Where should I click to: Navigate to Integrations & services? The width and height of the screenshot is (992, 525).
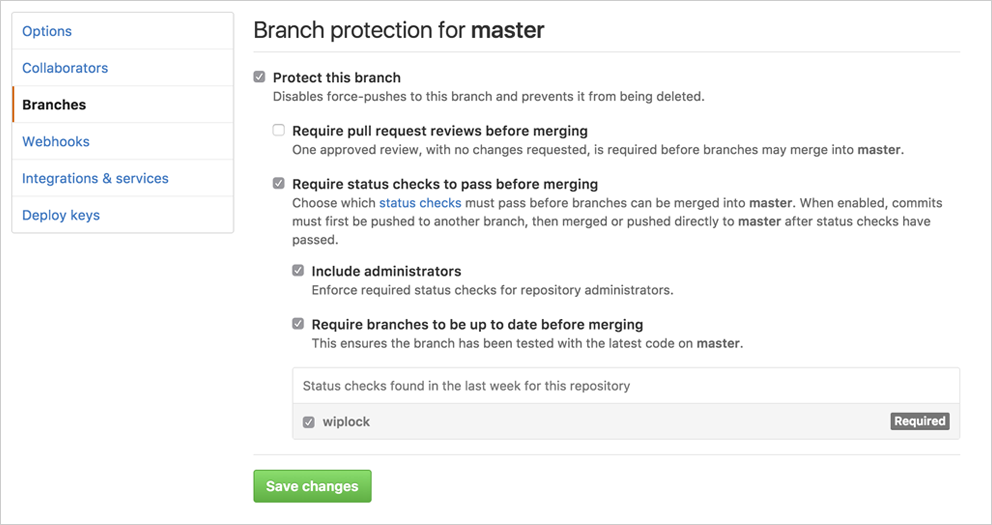(x=95, y=178)
